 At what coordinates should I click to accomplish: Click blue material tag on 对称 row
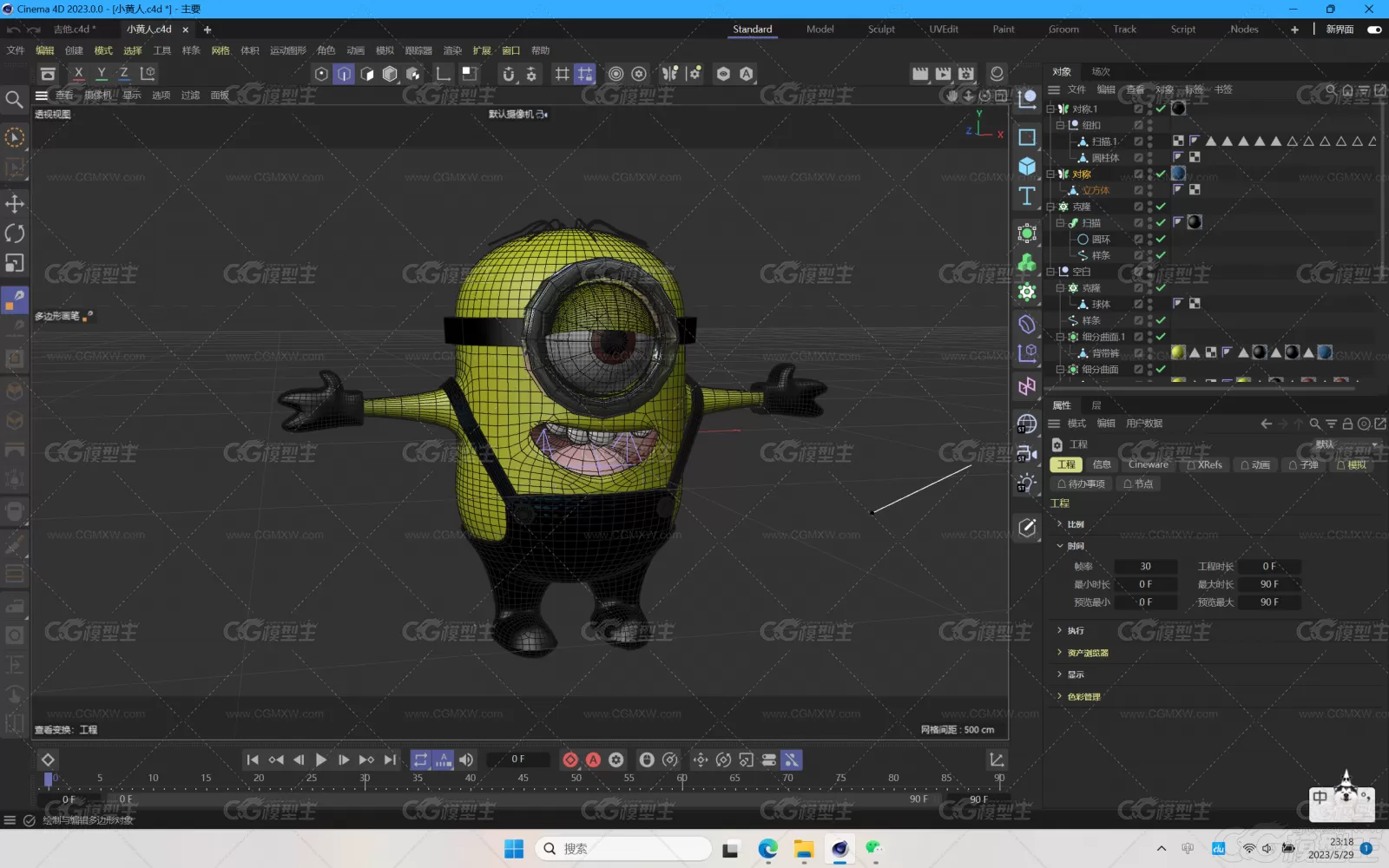pyautogui.click(x=1179, y=174)
